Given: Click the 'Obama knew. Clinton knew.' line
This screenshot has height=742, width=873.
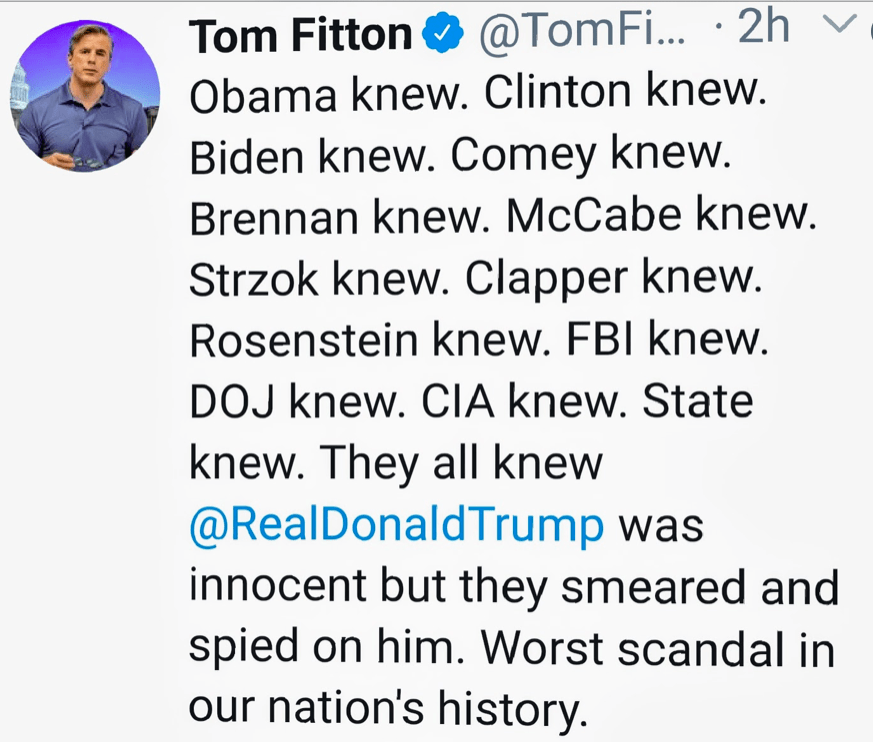Looking at the screenshot, I should click(x=478, y=92).
